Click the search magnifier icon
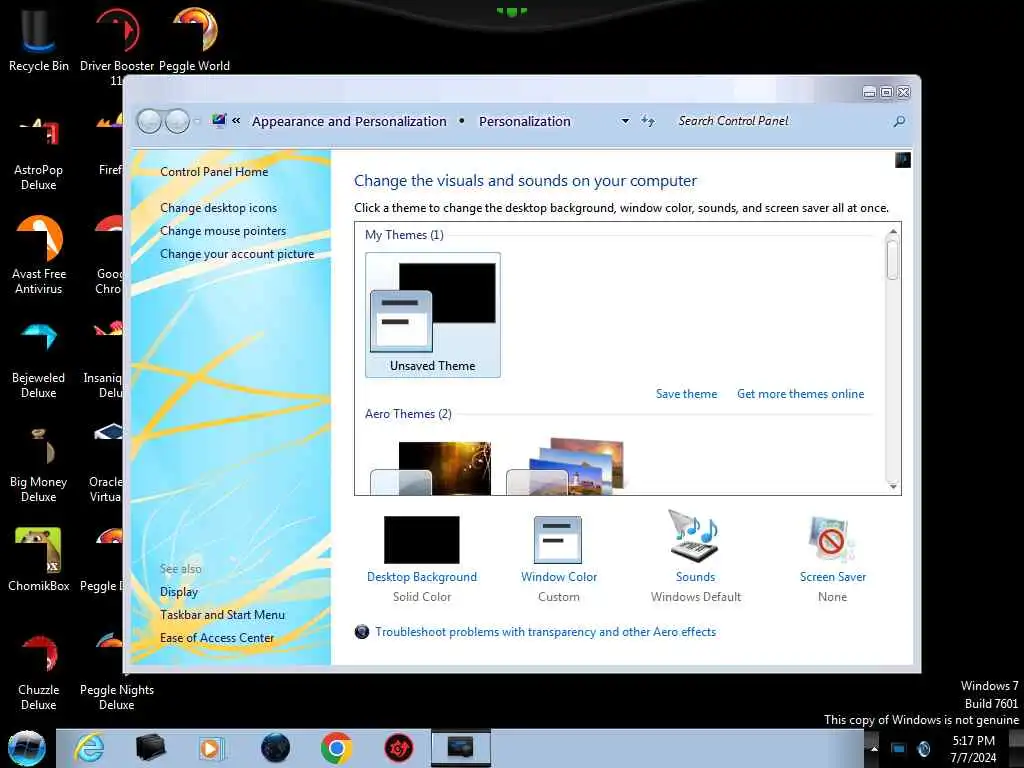This screenshot has width=1024, height=768. click(899, 121)
